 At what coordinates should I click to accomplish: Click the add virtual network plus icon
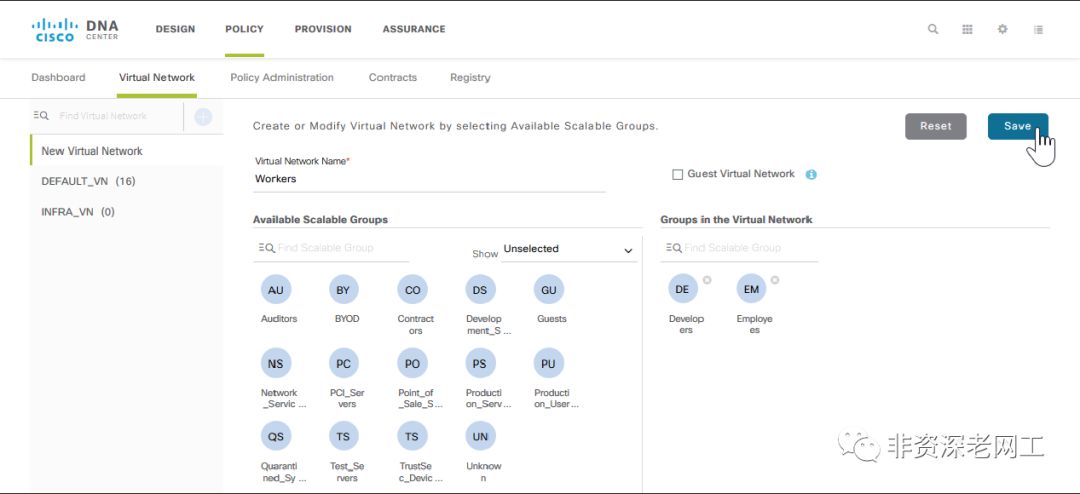pyautogui.click(x=203, y=117)
